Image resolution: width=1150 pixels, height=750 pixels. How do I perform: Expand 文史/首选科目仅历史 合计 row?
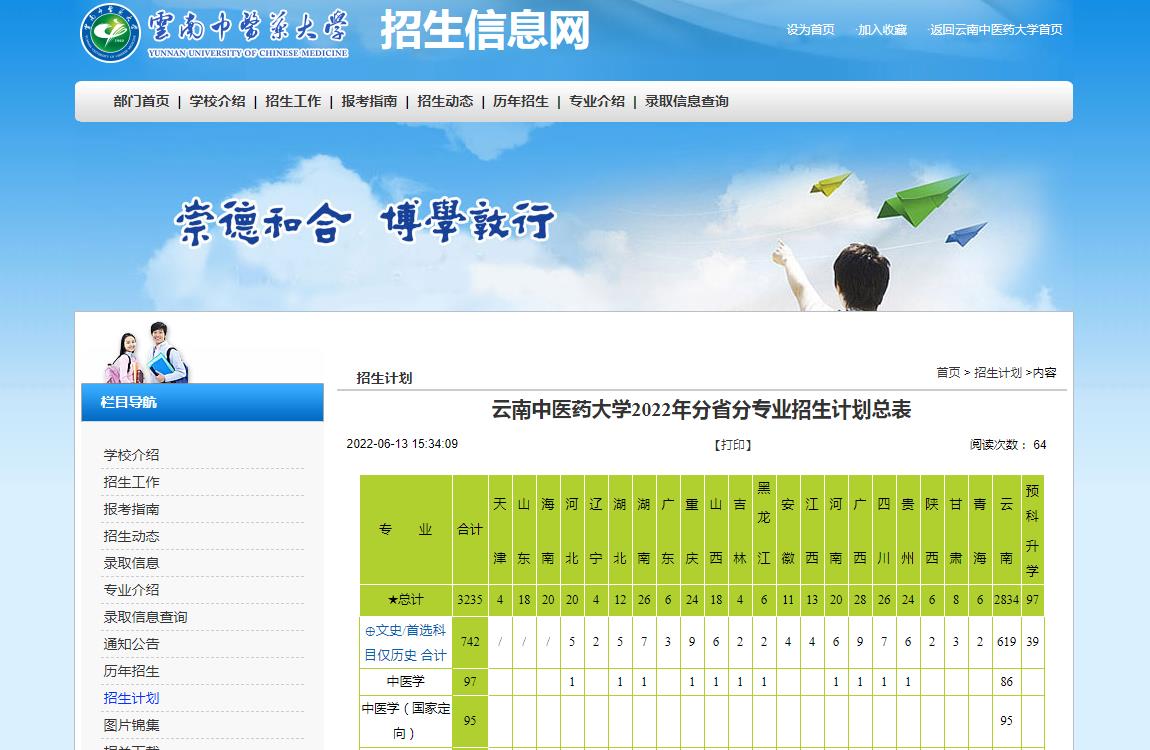[406, 642]
